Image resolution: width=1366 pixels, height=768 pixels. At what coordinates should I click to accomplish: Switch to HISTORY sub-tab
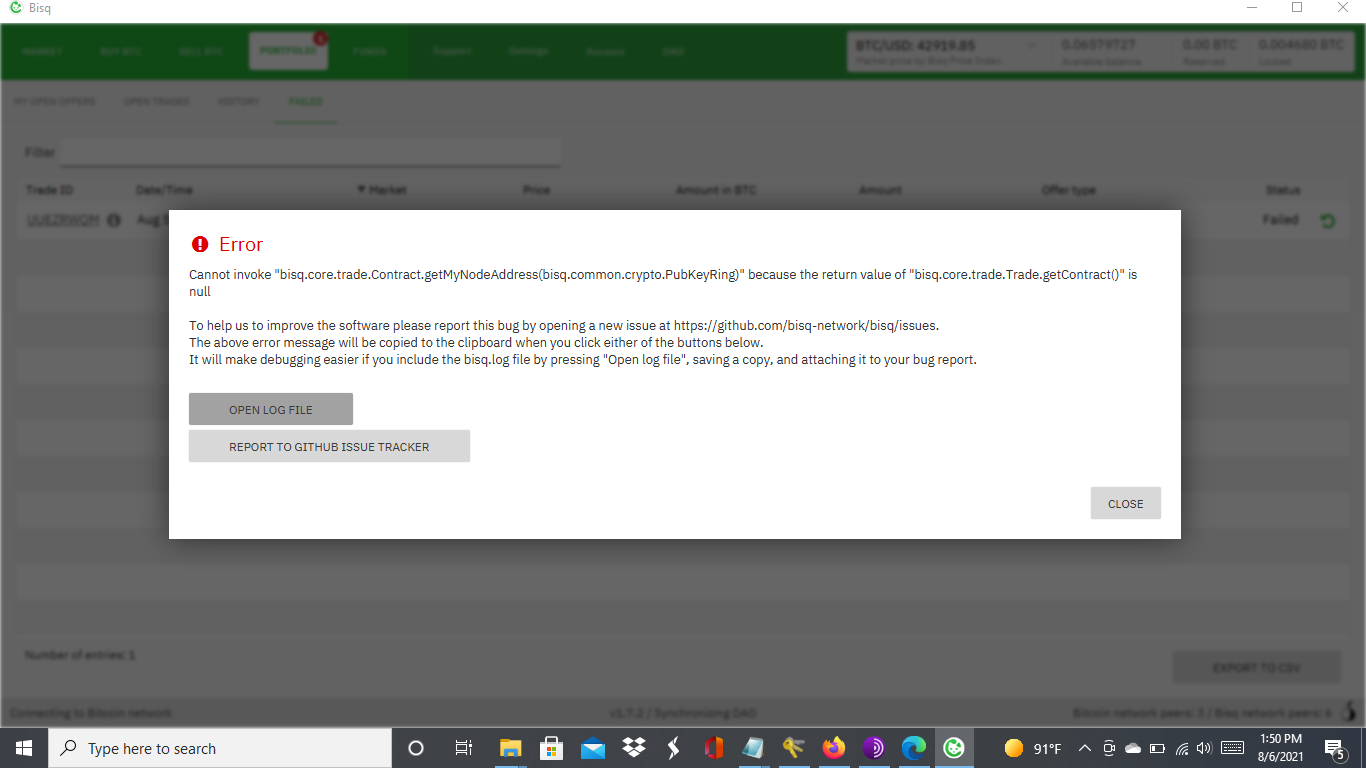point(238,102)
